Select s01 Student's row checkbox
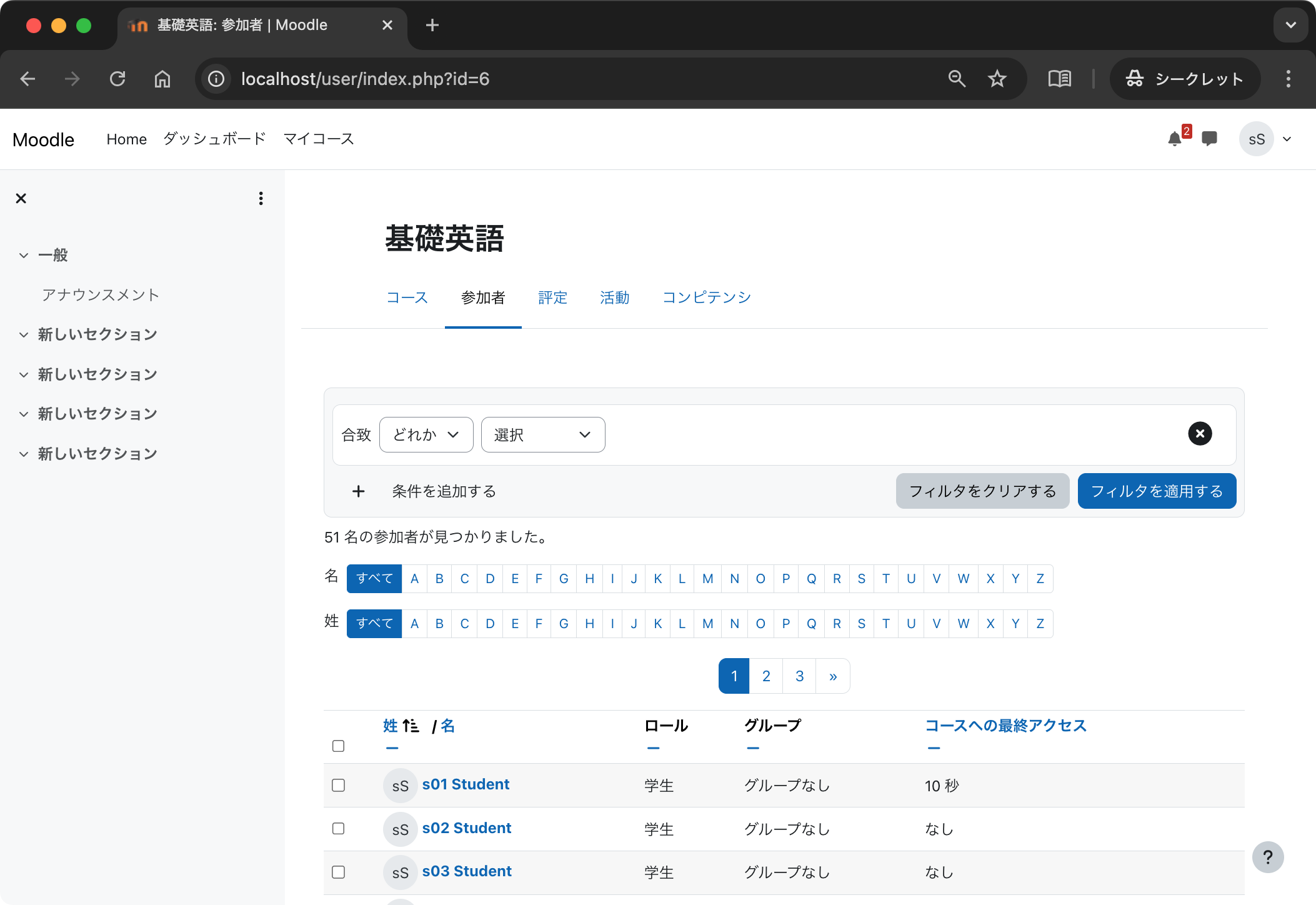This screenshot has width=1316, height=905. click(338, 785)
